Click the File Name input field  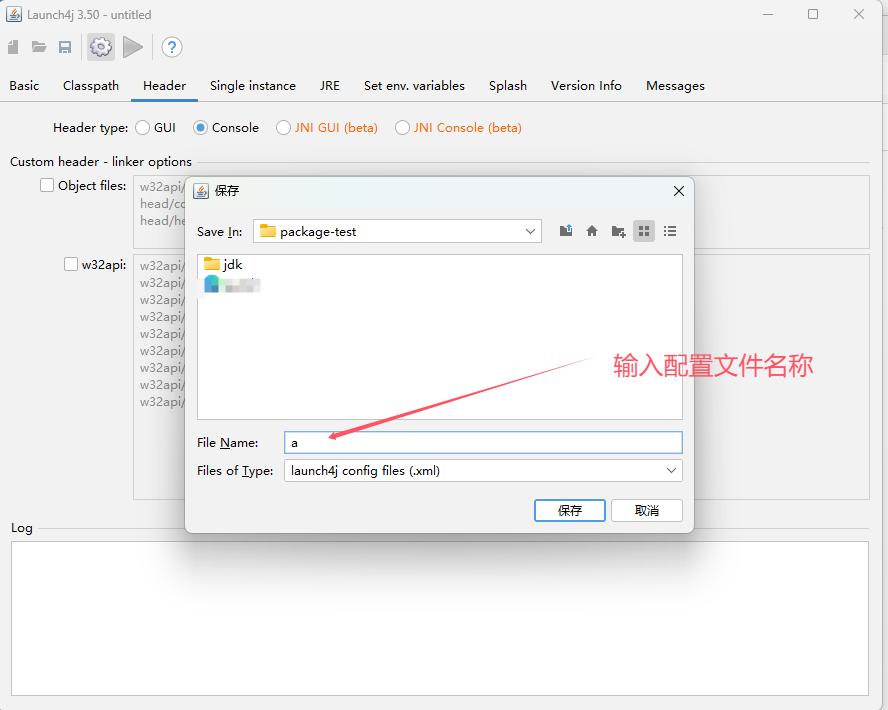click(483, 443)
